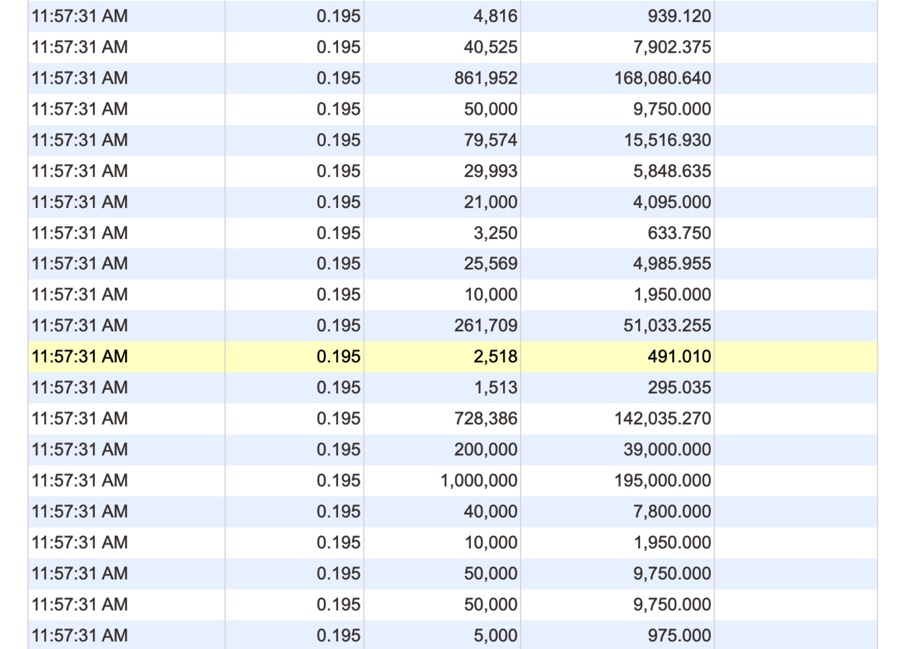Click the 1,513 volume cell
The width and height of the screenshot is (918, 649).
495,388
